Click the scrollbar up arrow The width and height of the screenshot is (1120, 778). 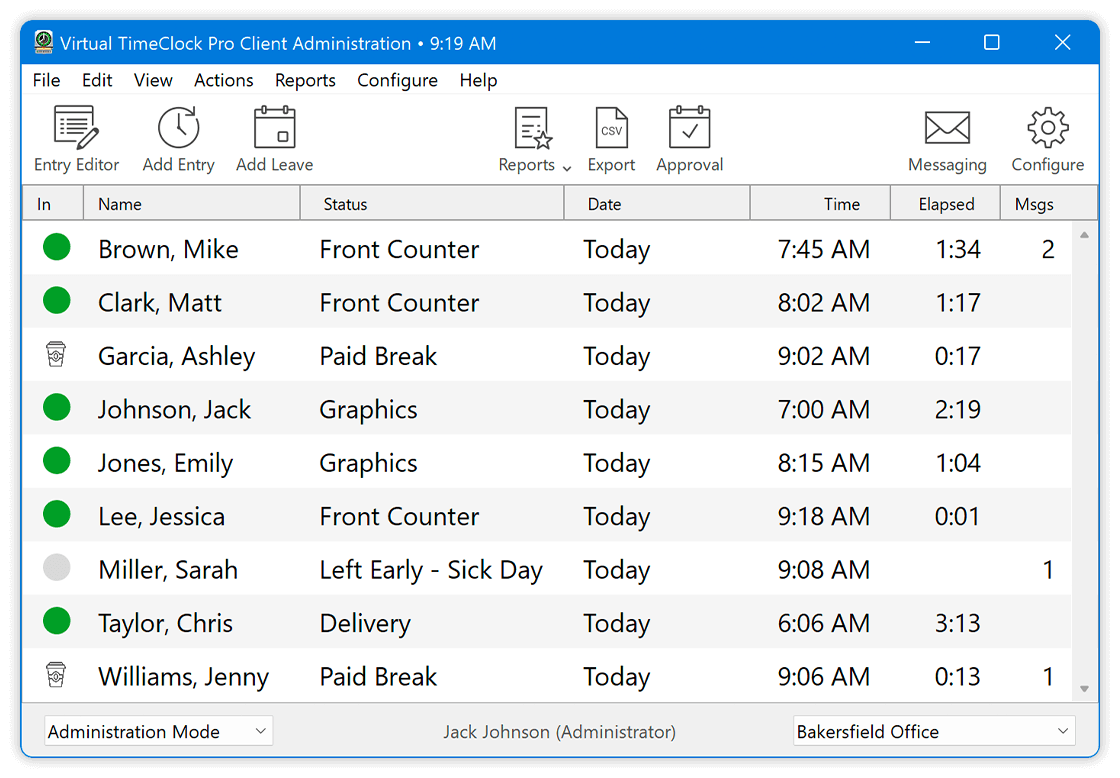1084,234
